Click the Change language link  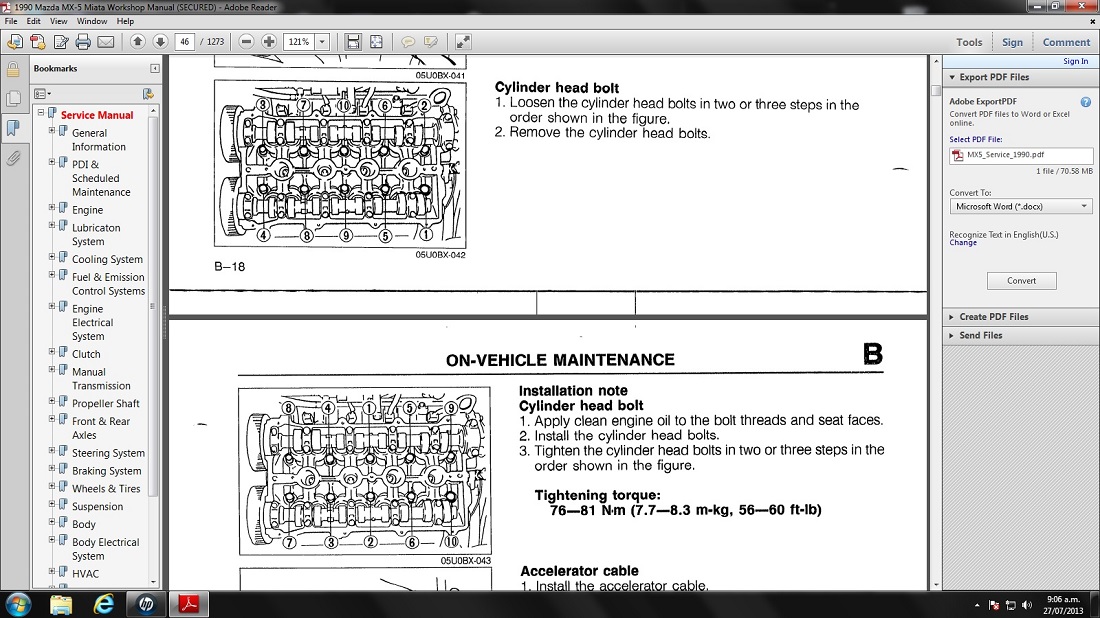click(x=962, y=243)
